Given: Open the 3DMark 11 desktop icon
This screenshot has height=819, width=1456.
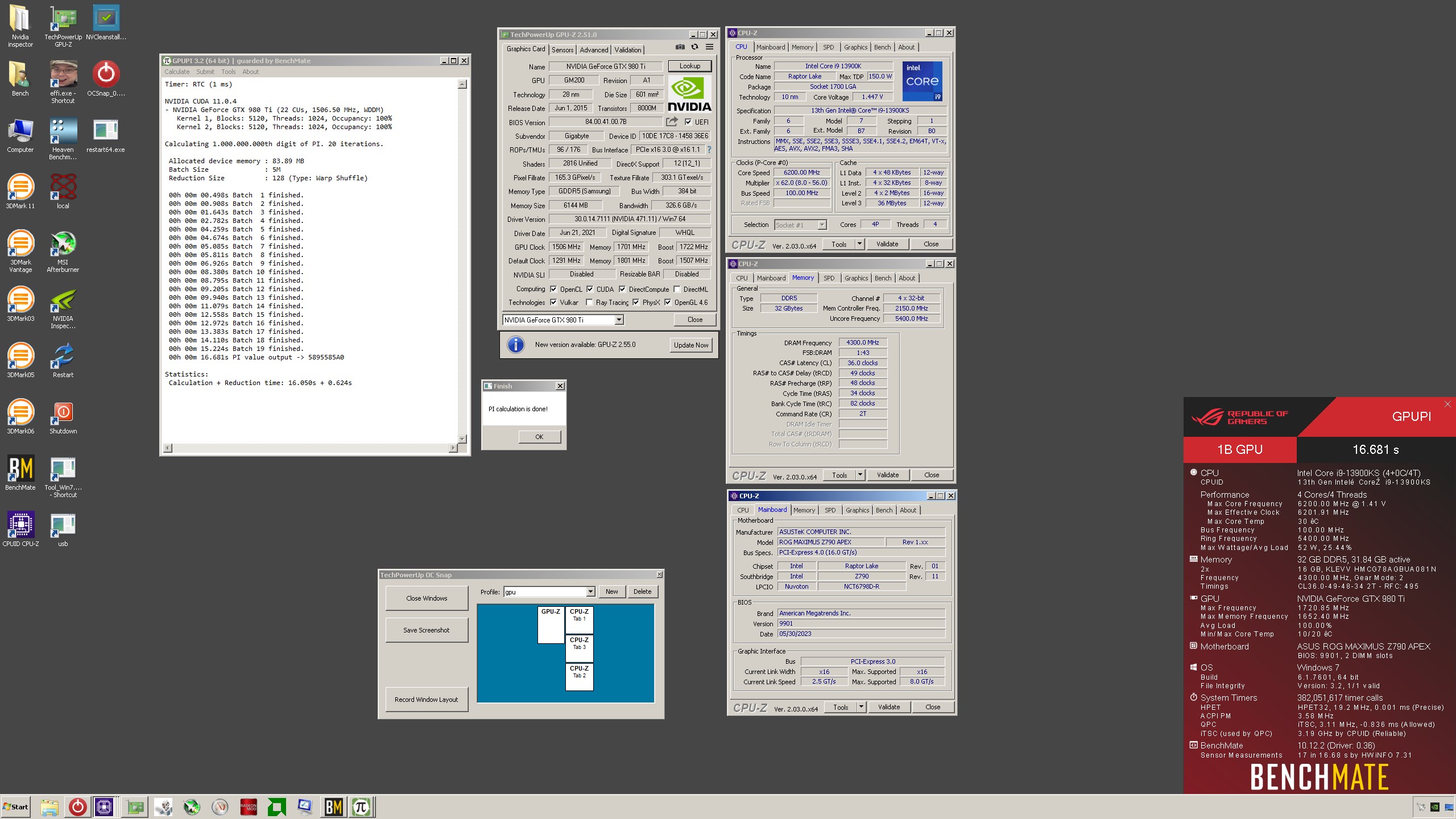Looking at the screenshot, I should (20, 191).
